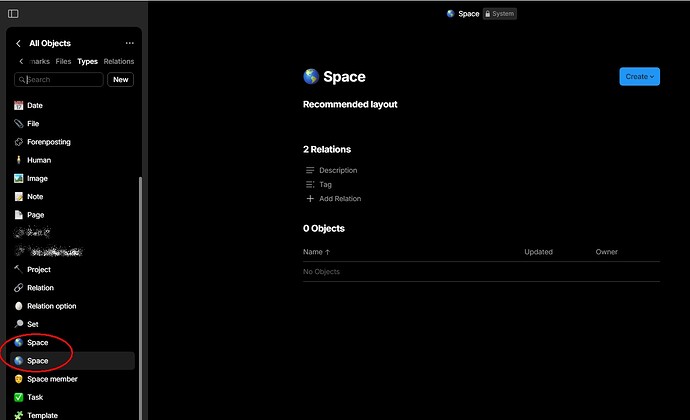Viewport: 690px width, 420px height.
Task: Switch to the partially visible marks tab
Action: click(x=40, y=61)
